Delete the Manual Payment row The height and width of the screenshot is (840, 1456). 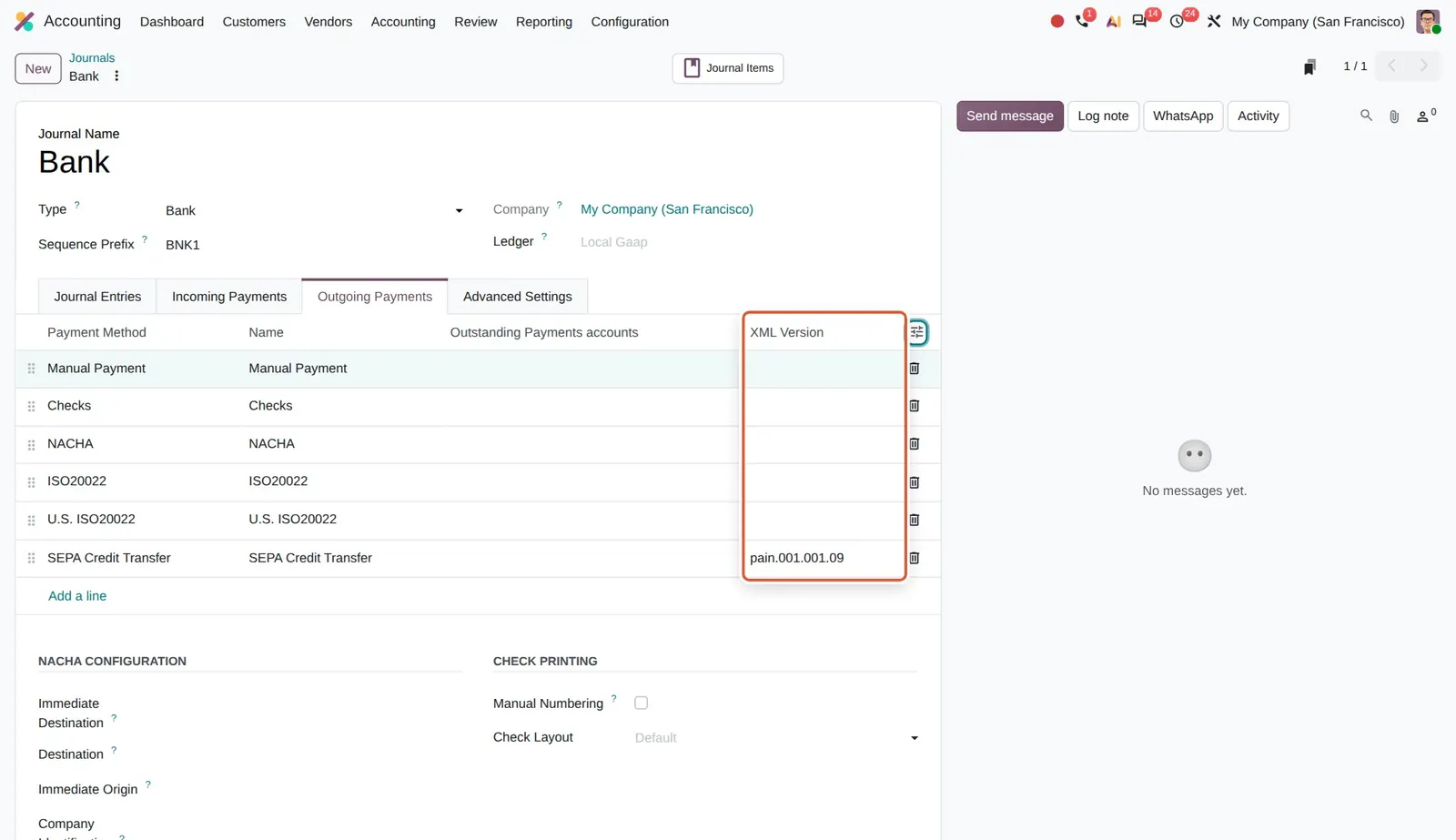click(915, 369)
